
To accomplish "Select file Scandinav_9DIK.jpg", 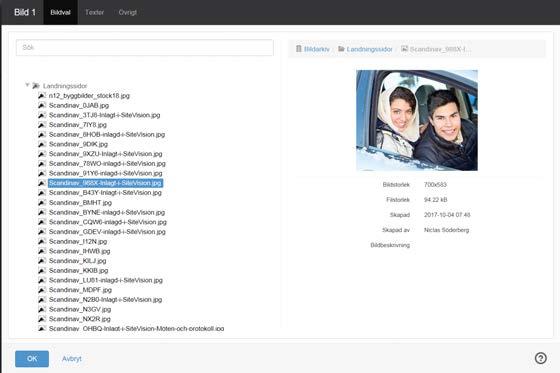I will point(78,144).
